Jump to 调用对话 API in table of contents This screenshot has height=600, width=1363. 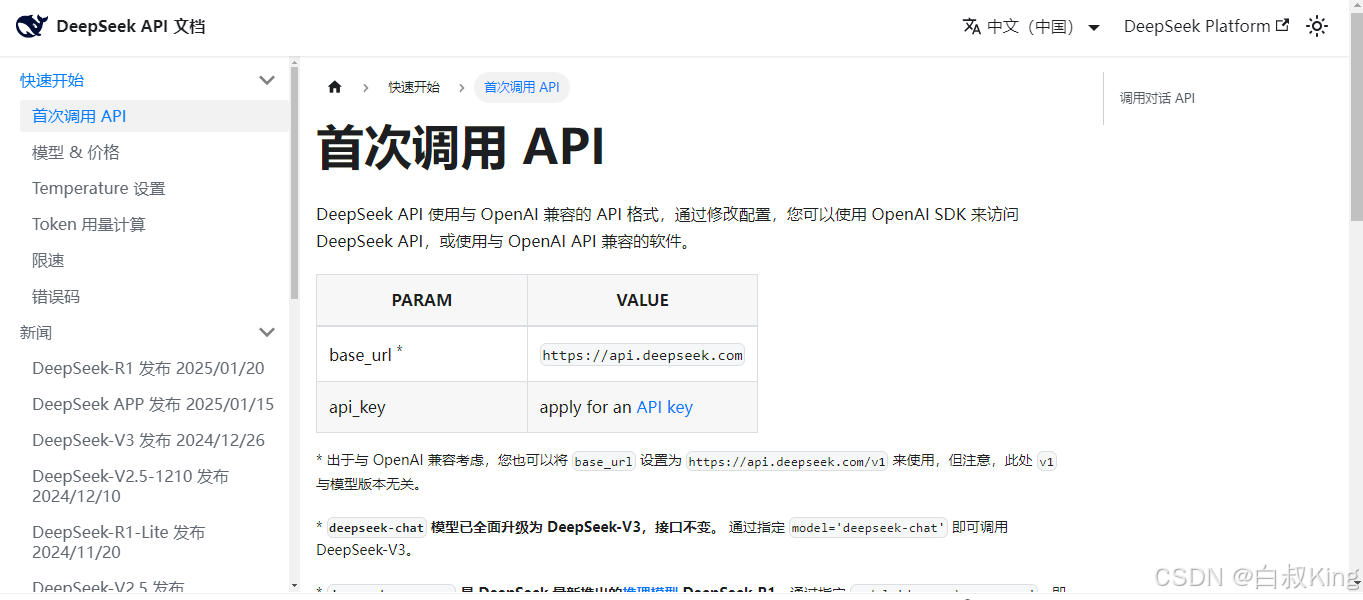[x=1157, y=98]
